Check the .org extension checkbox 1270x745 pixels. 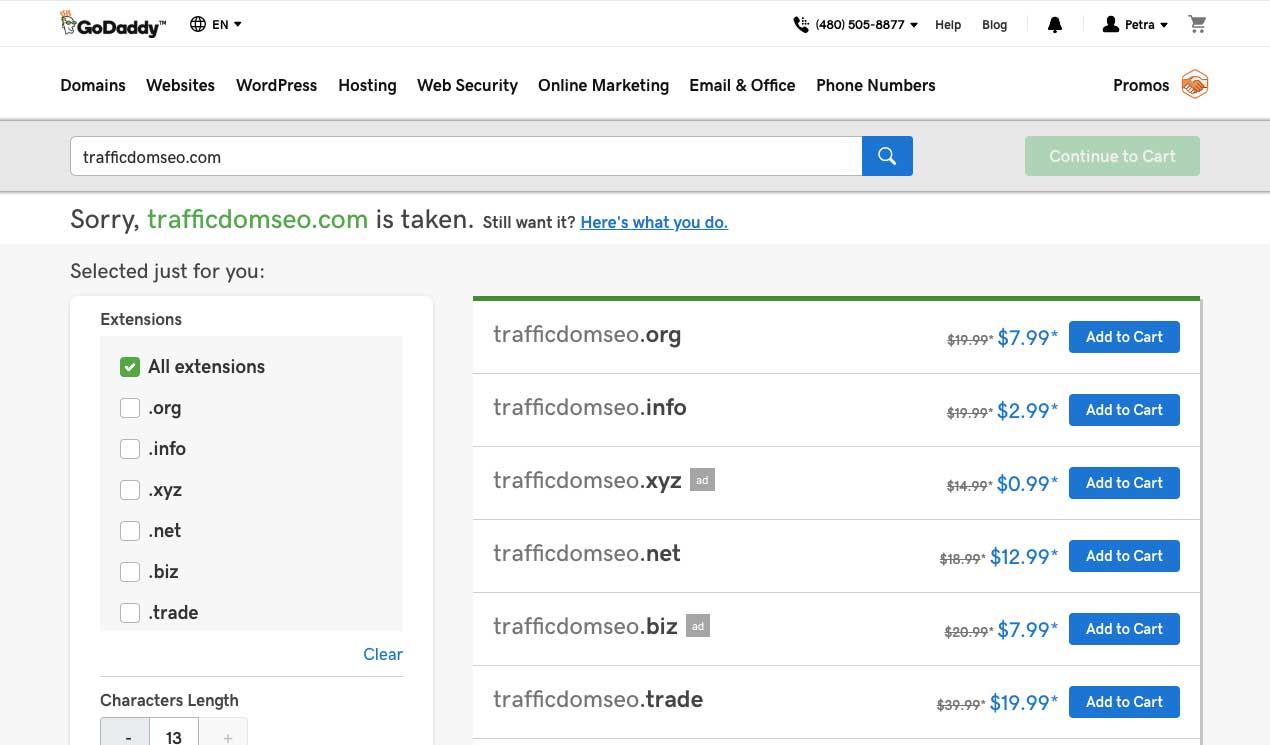pos(130,408)
